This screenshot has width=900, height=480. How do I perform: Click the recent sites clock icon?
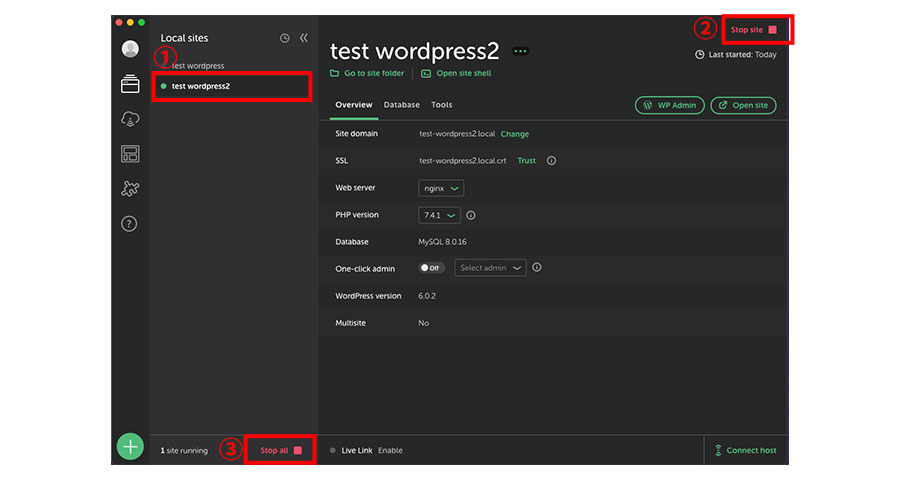(x=284, y=38)
